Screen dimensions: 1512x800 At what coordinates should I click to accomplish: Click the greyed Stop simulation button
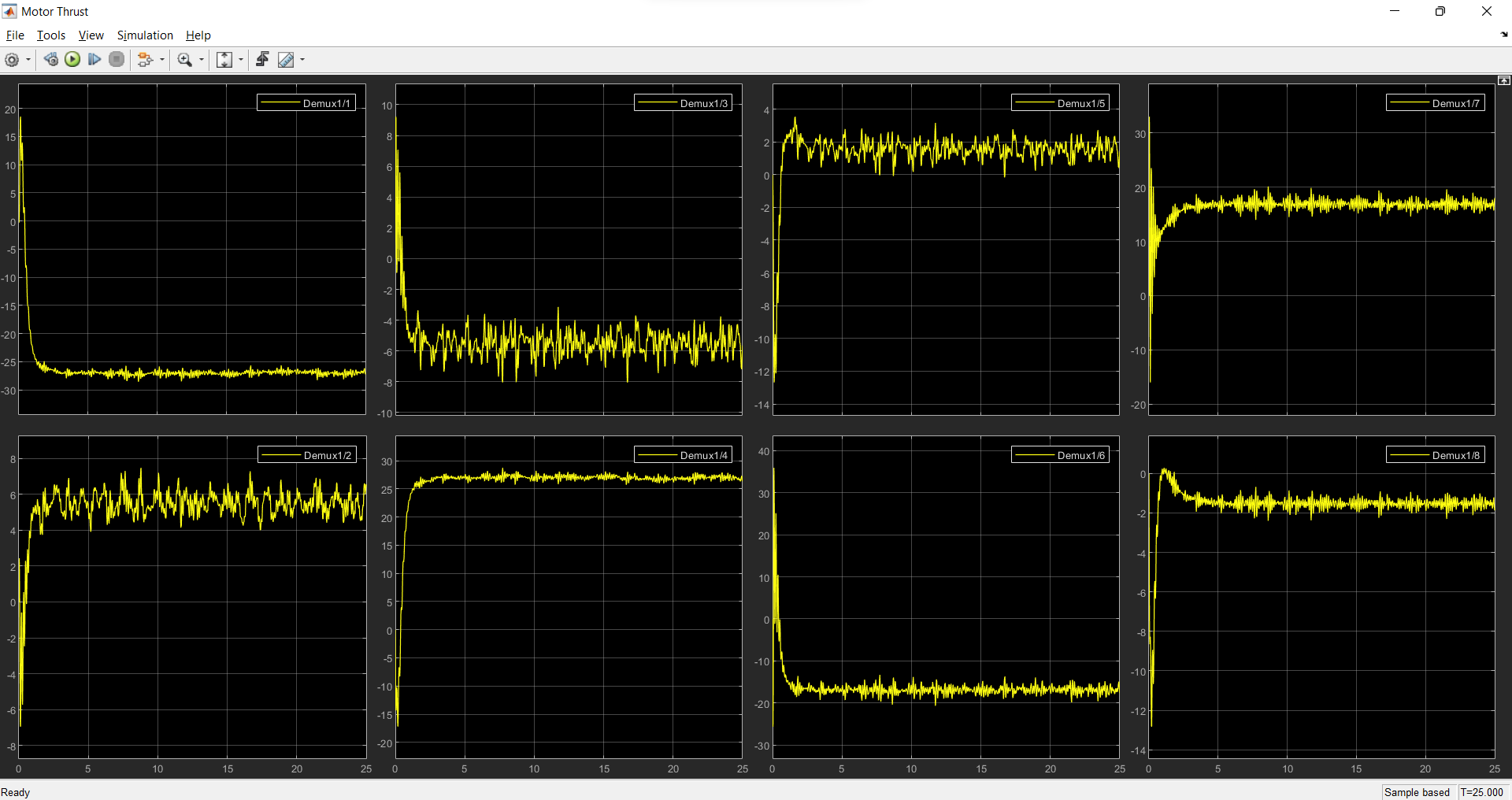117,60
